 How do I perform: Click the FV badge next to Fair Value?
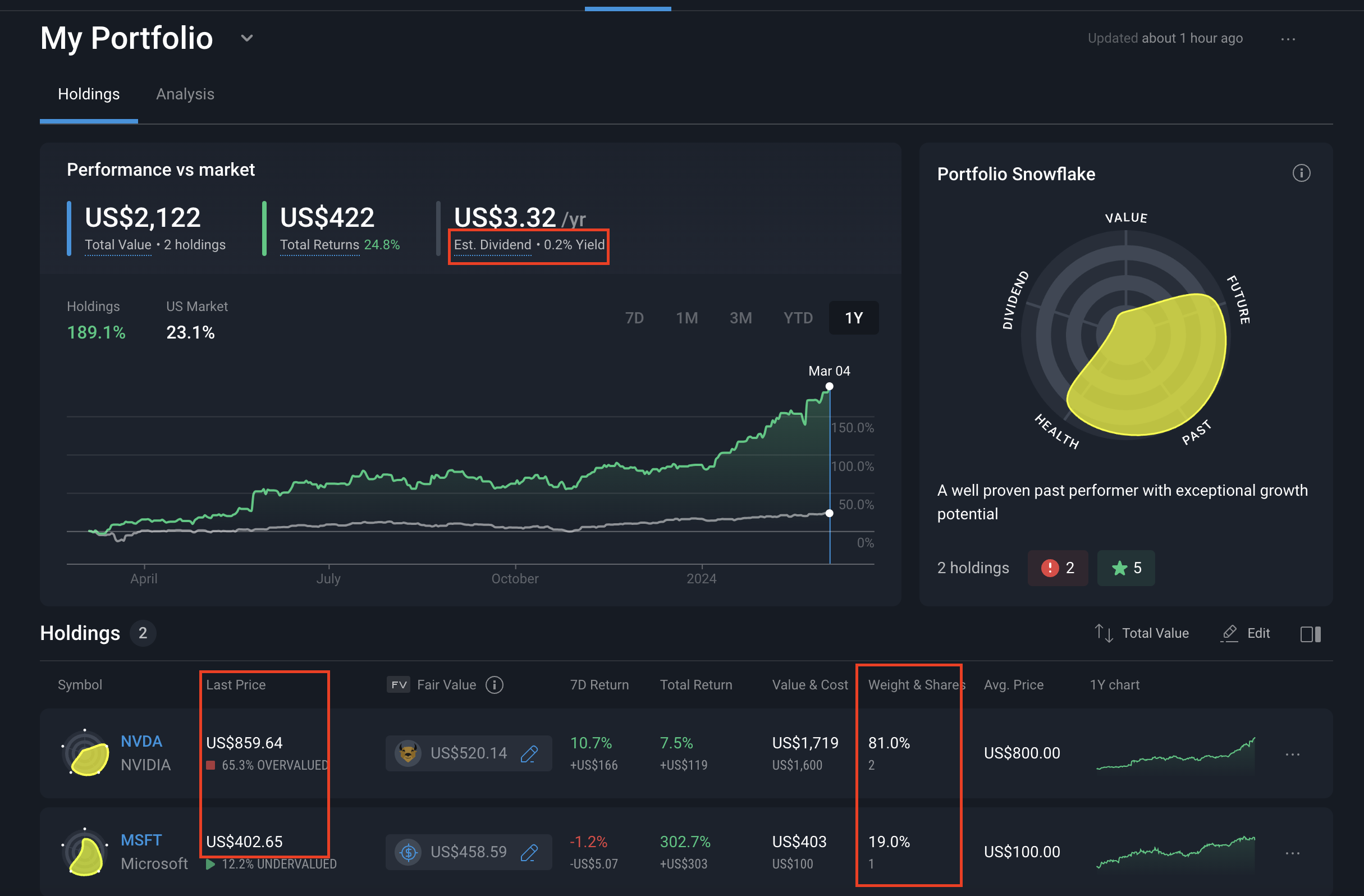[x=399, y=684]
